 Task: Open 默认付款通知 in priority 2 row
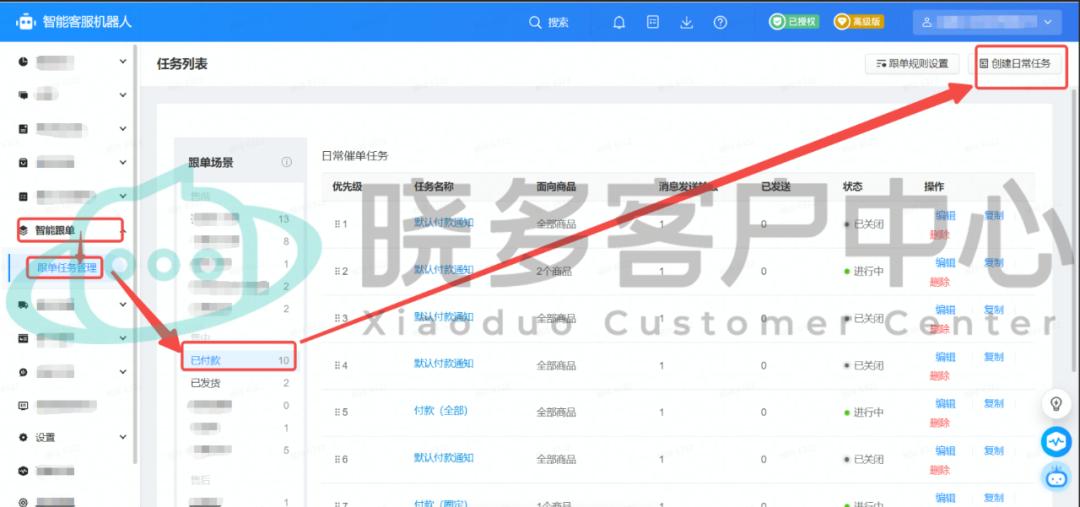click(x=444, y=269)
